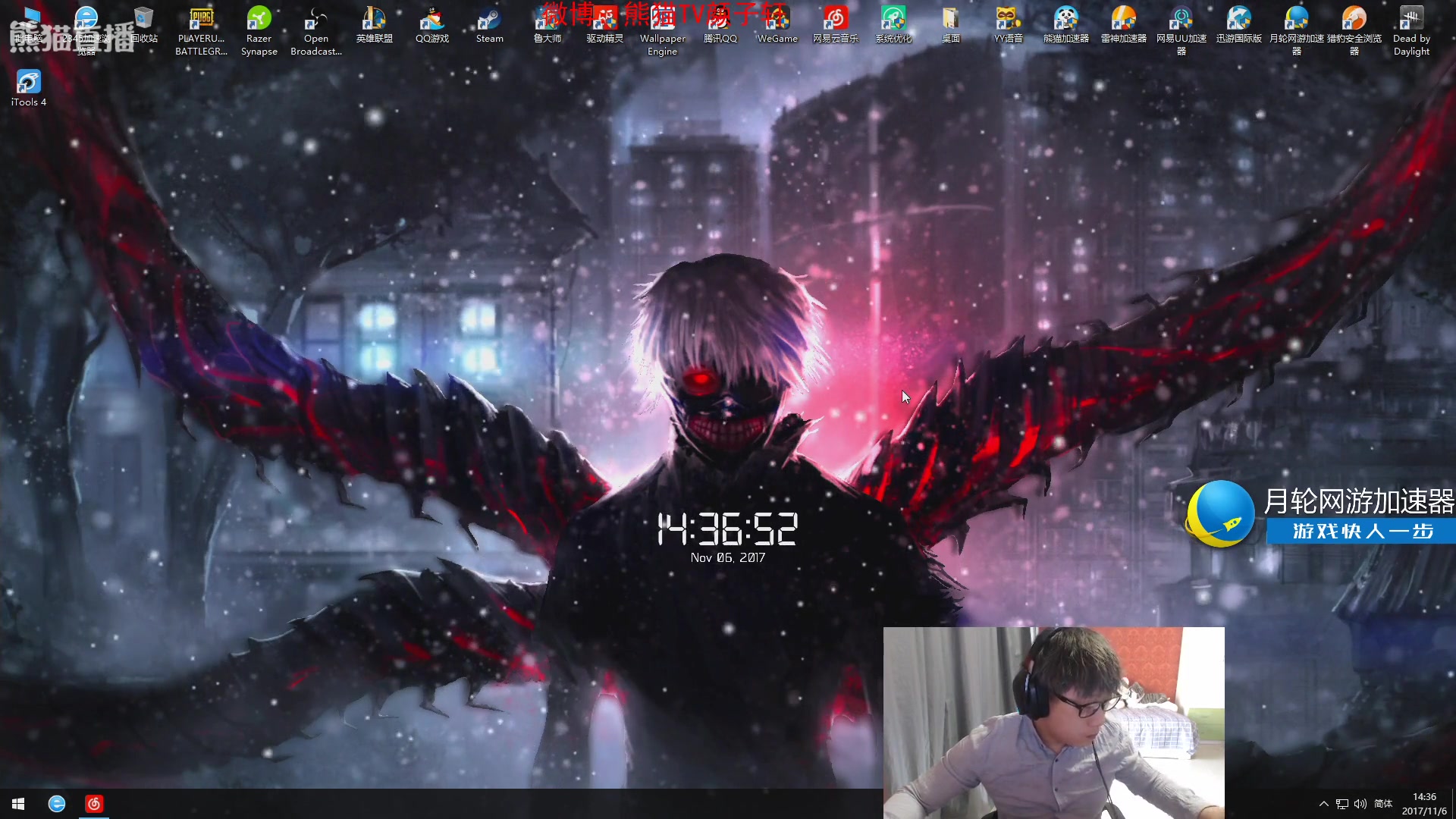Click the 雷神加速器 desktop shortcut
The height and width of the screenshot is (819, 1456).
1124,25
